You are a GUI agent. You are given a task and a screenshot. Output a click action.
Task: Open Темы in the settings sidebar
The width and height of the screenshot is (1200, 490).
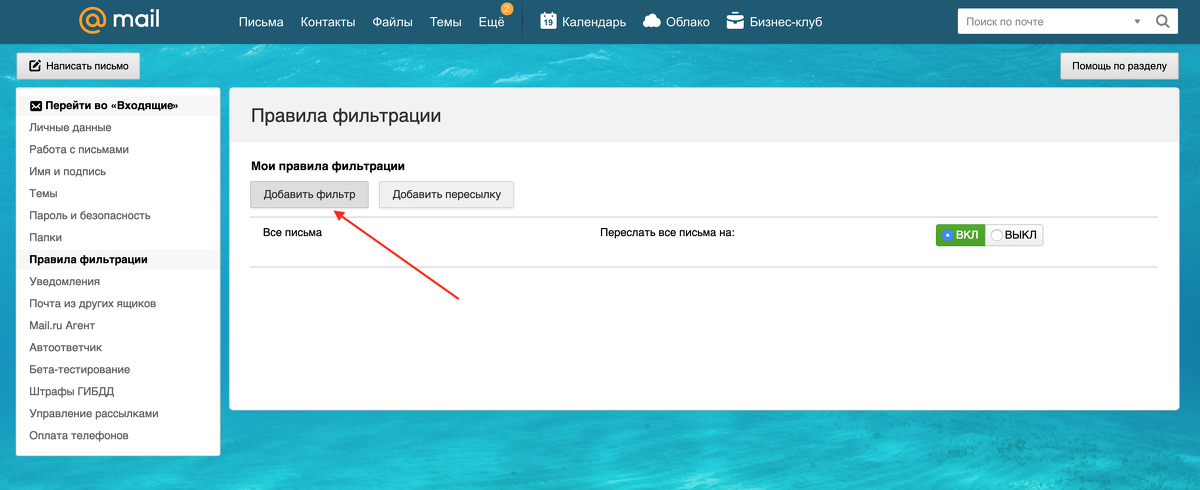point(43,193)
